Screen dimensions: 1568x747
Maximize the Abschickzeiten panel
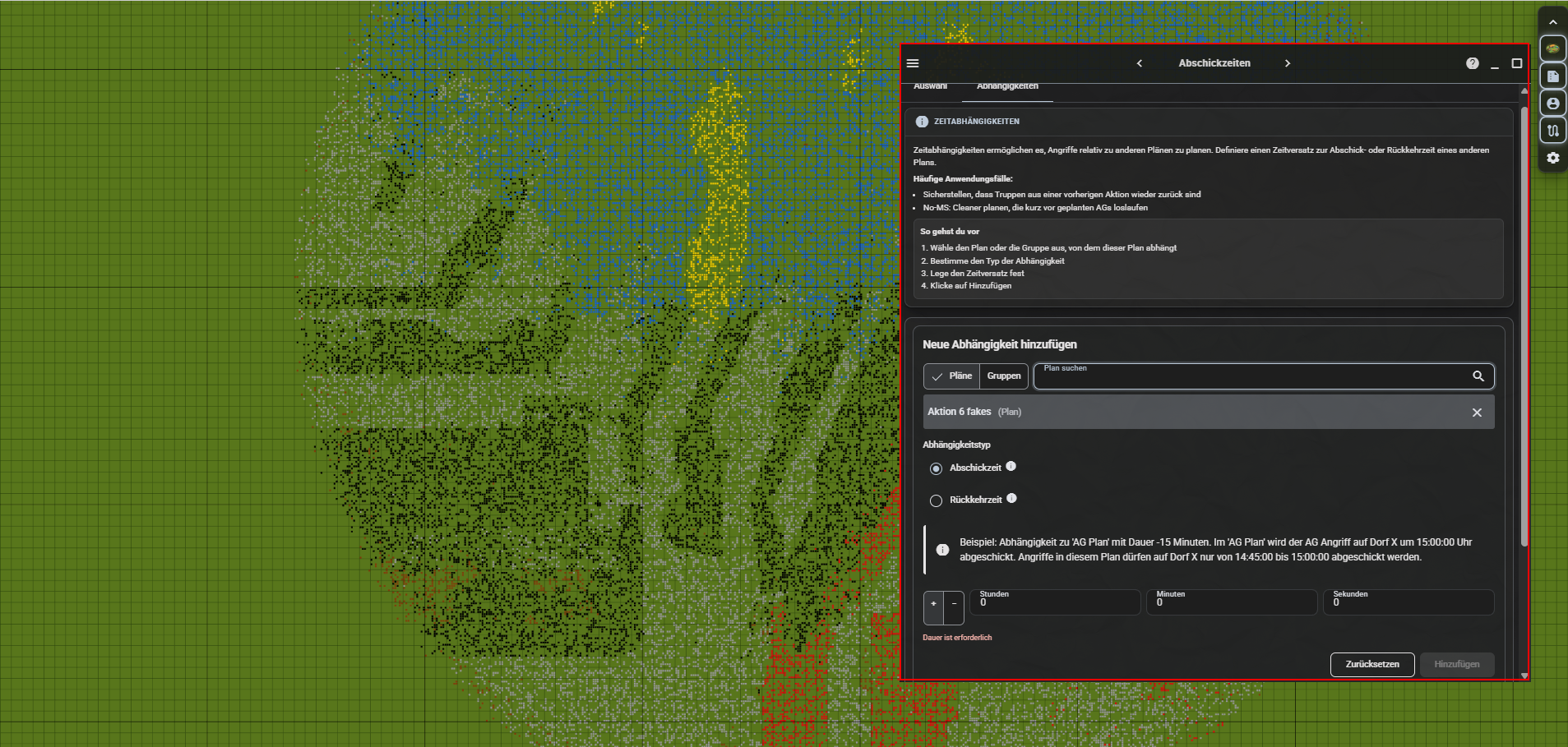[1517, 63]
